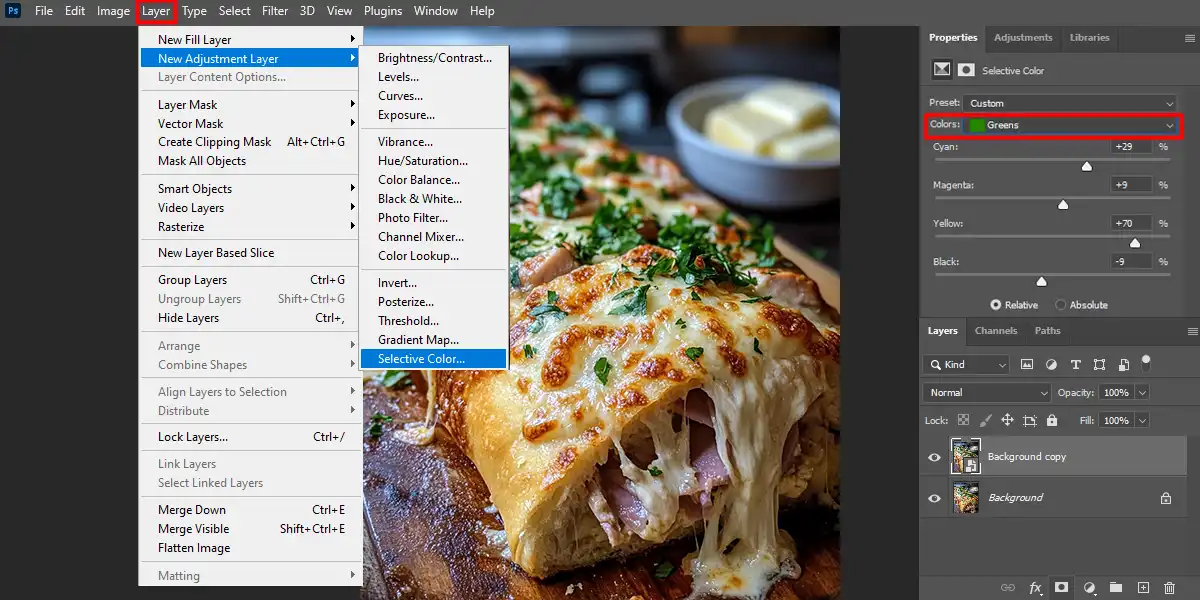
Task: Filter layers by smart objects icon
Action: coord(1123,365)
